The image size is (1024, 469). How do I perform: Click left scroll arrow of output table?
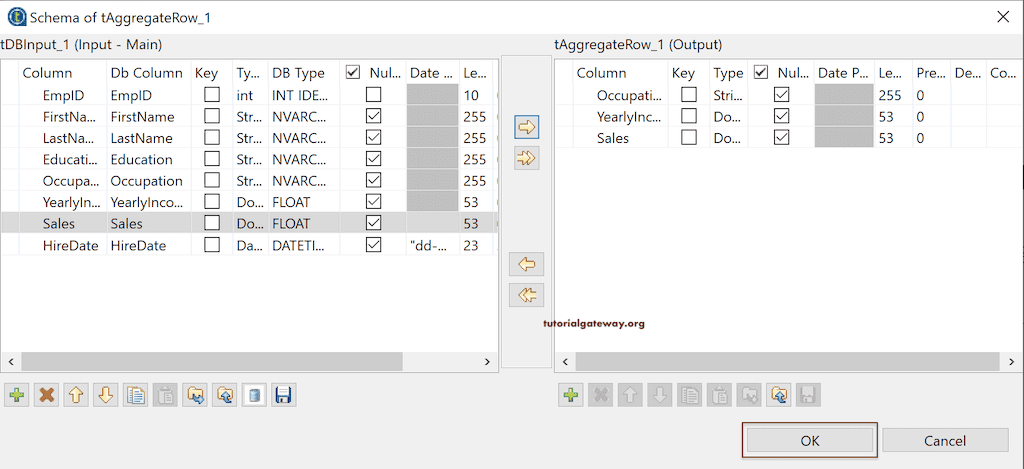(565, 361)
